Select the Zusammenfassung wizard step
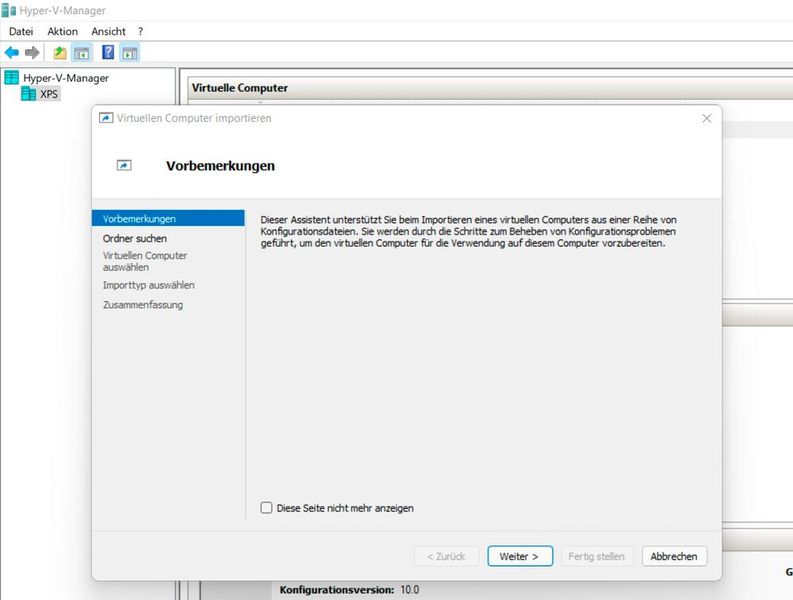This screenshot has width=793, height=600. (143, 305)
